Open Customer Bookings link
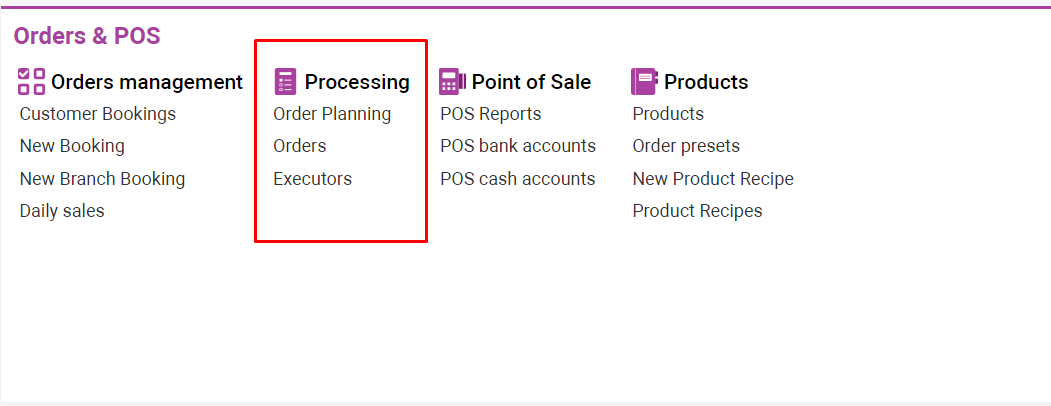 (98, 114)
